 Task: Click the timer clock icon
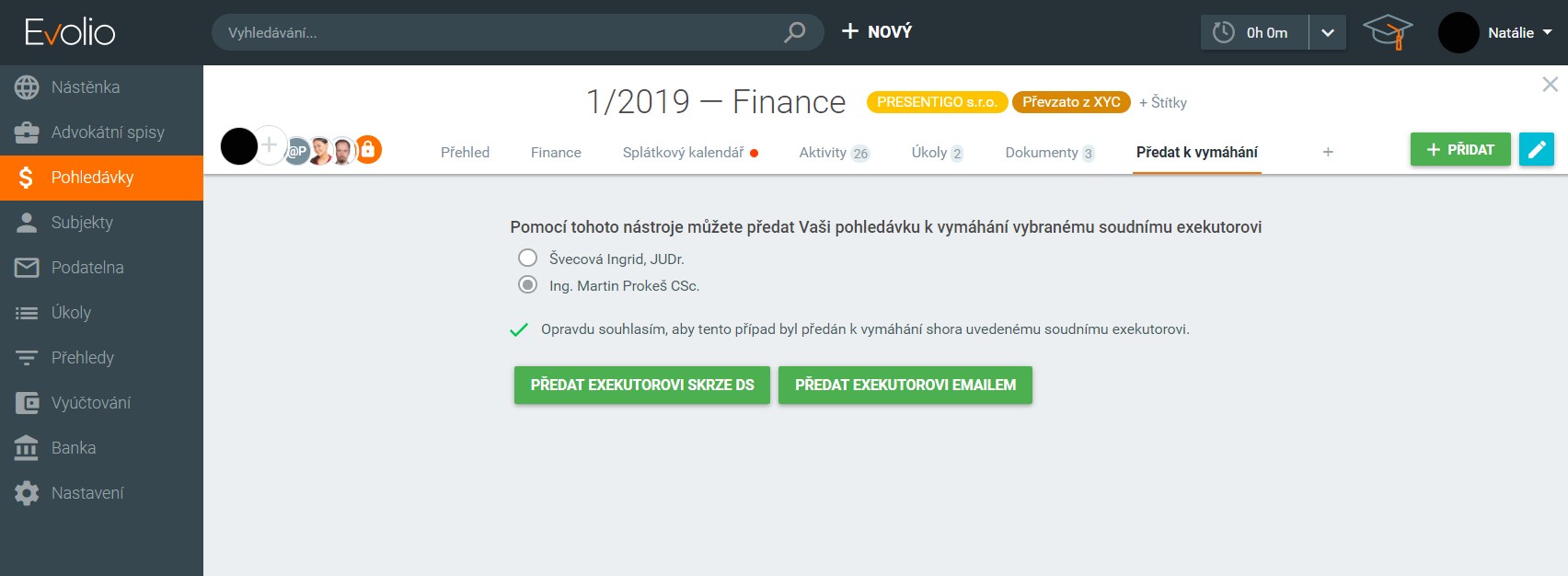click(1223, 32)
